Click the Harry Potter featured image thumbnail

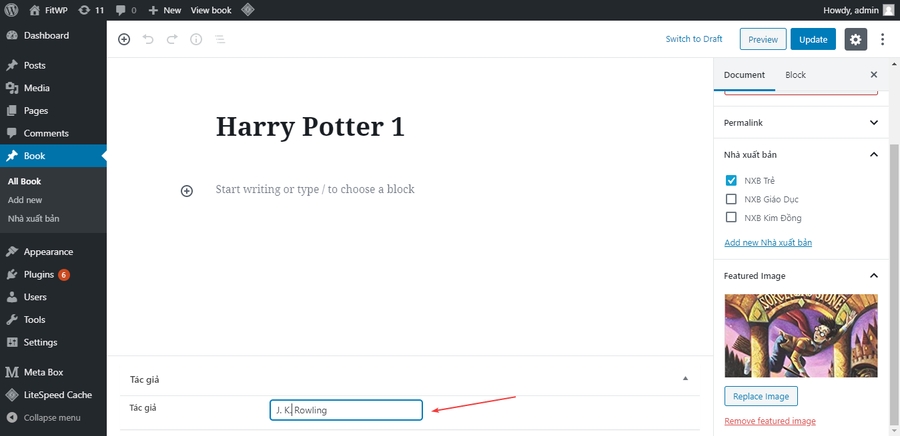click(x=800, y=335)
